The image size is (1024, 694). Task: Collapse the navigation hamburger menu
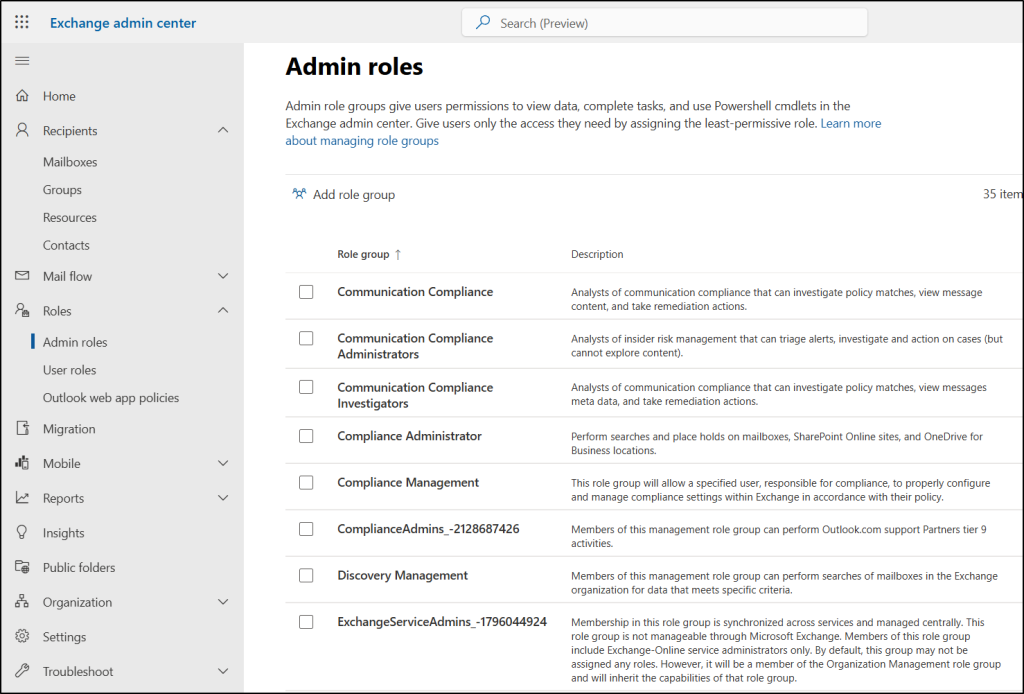point(22,61)
